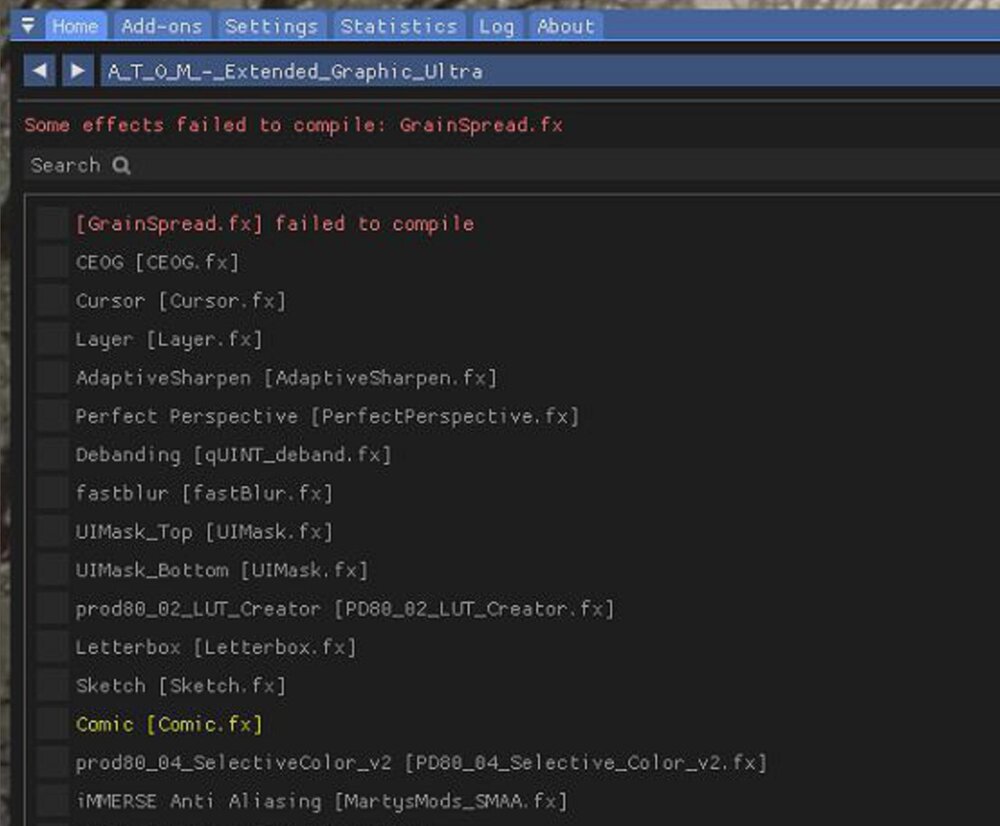Click the next preset arrow button
This screenshot has width=1000, height=826.
77,71
